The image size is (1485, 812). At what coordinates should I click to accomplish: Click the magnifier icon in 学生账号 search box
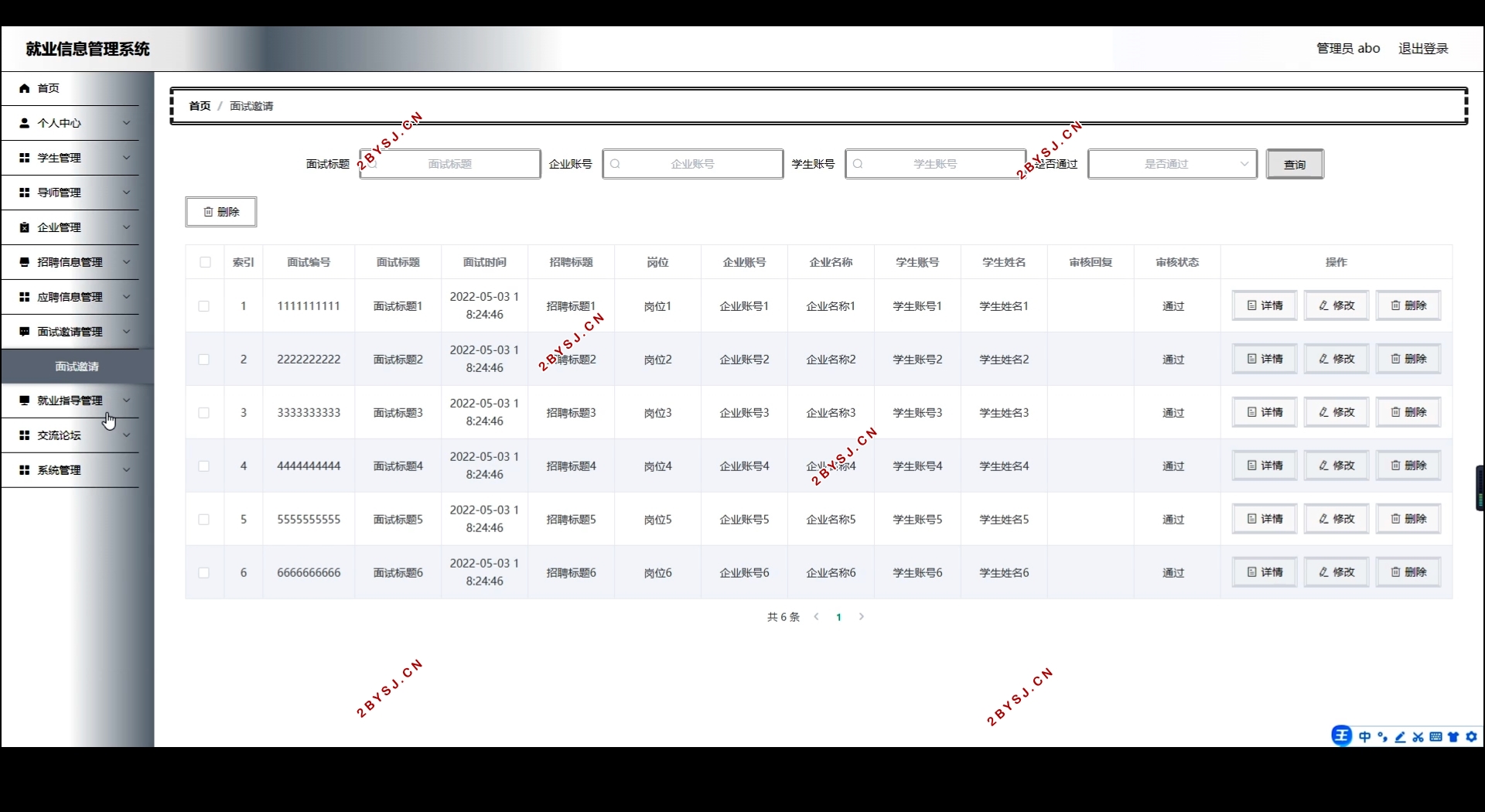click(859, 164)
